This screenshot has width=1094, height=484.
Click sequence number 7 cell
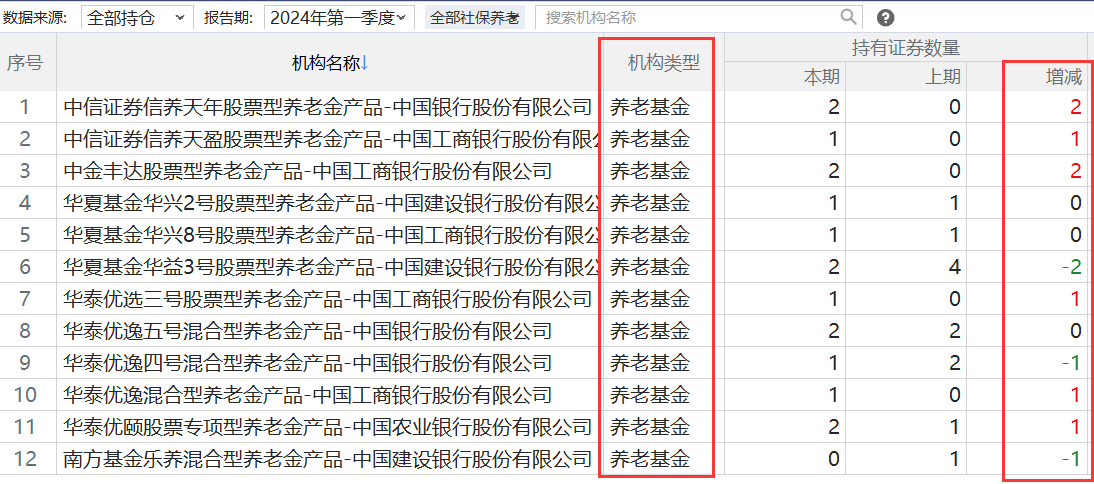(x=25, y=299)
